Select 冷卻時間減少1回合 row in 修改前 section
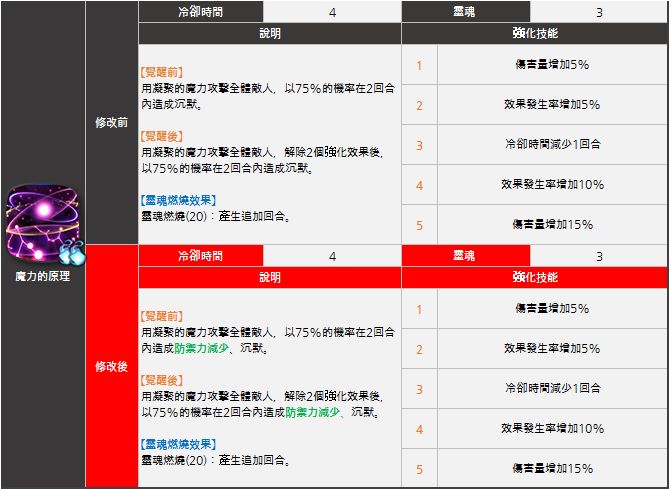 552,145
